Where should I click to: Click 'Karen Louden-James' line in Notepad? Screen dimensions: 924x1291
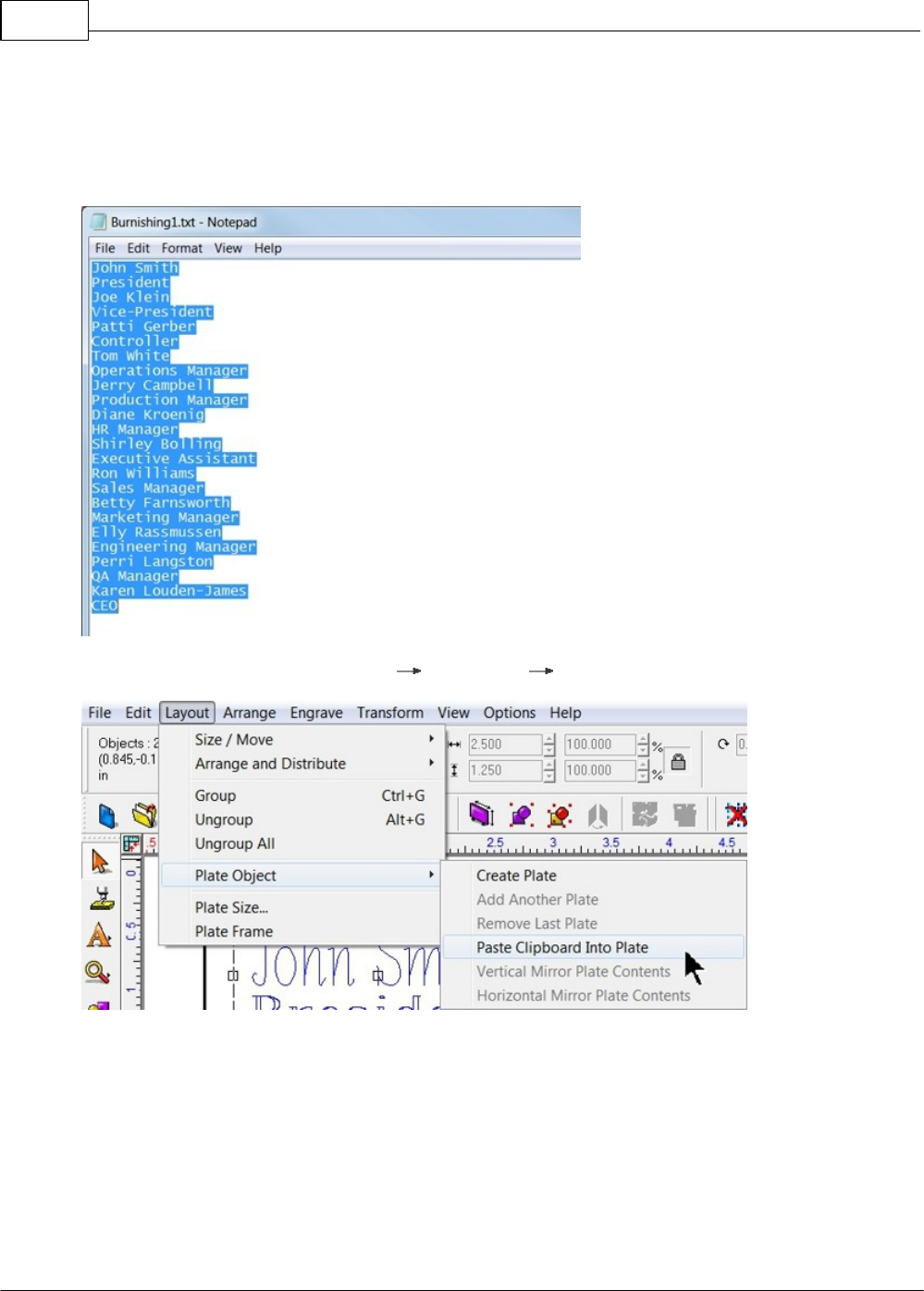169,591
